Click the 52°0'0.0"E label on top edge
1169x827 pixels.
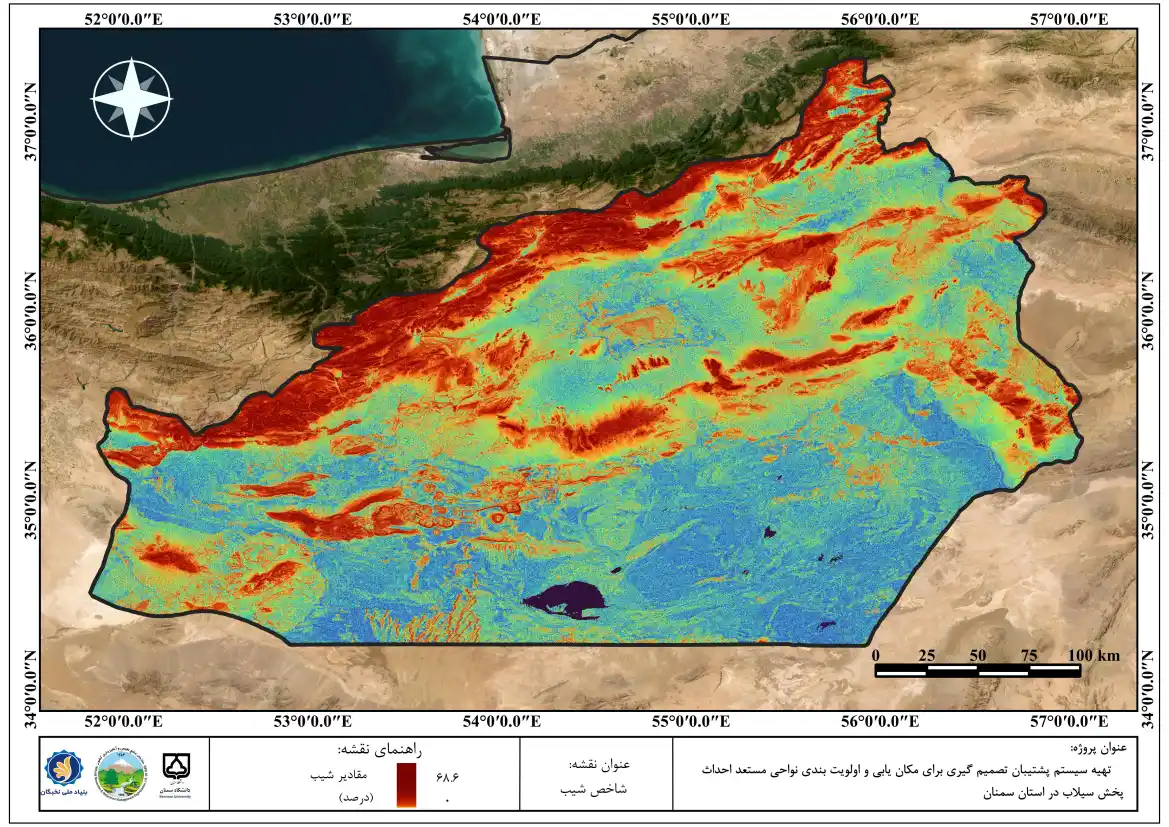coord(123,19)
